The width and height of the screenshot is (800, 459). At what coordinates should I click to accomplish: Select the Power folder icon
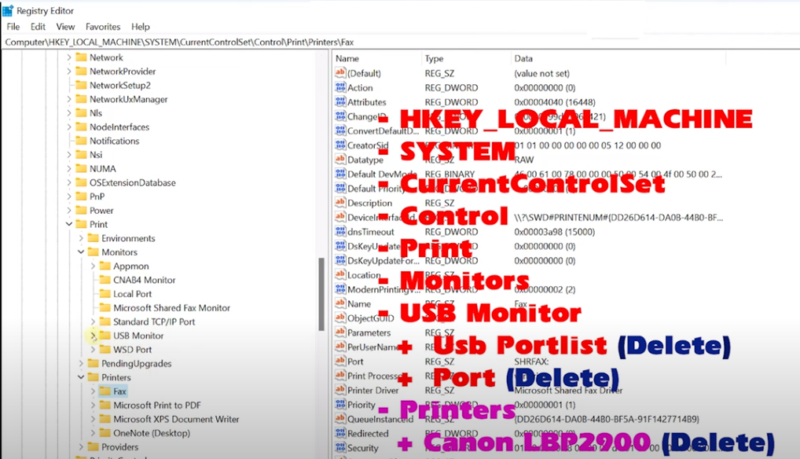click(81, 210)
